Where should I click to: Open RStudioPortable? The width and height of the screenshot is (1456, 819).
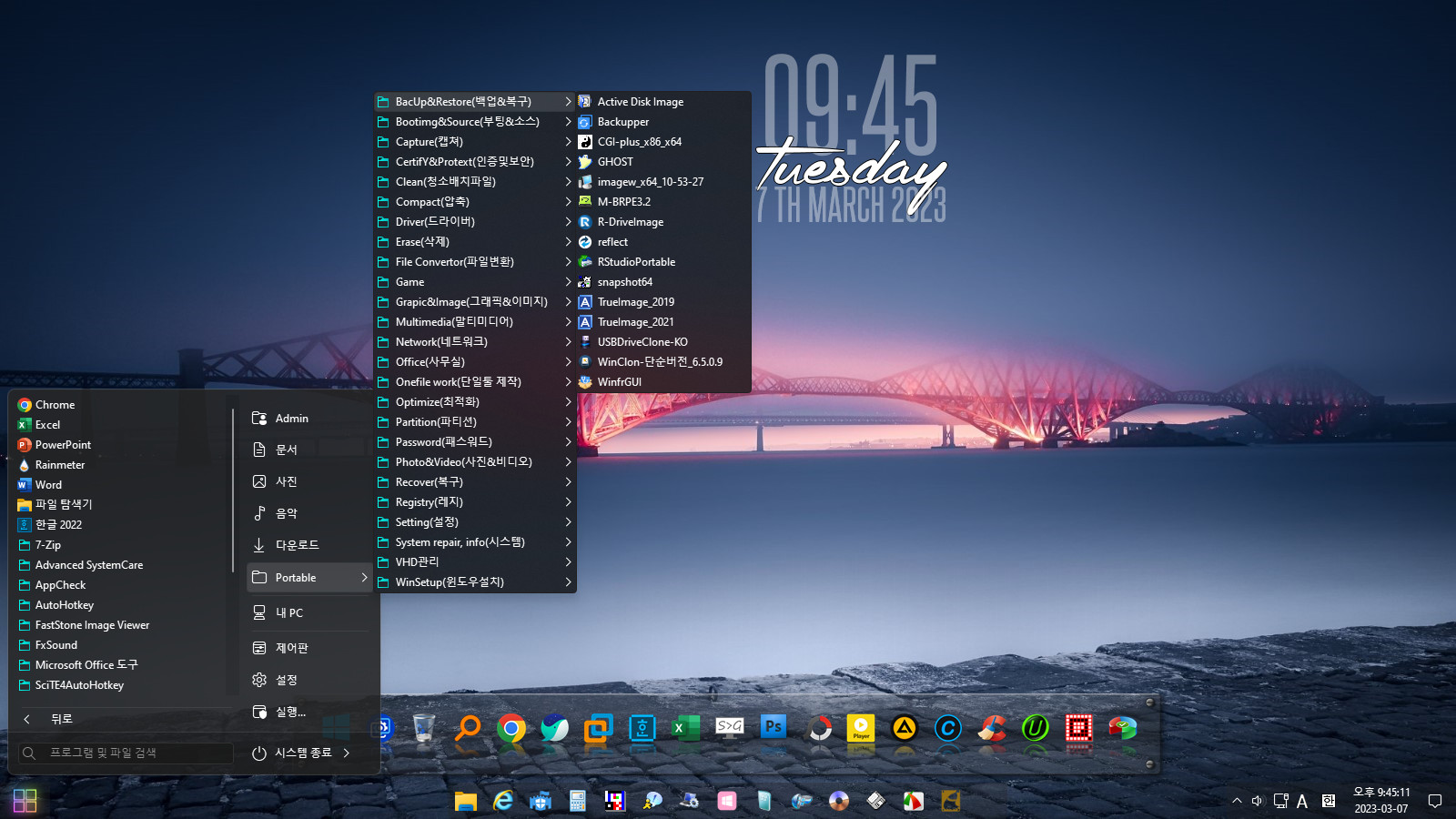662,262
